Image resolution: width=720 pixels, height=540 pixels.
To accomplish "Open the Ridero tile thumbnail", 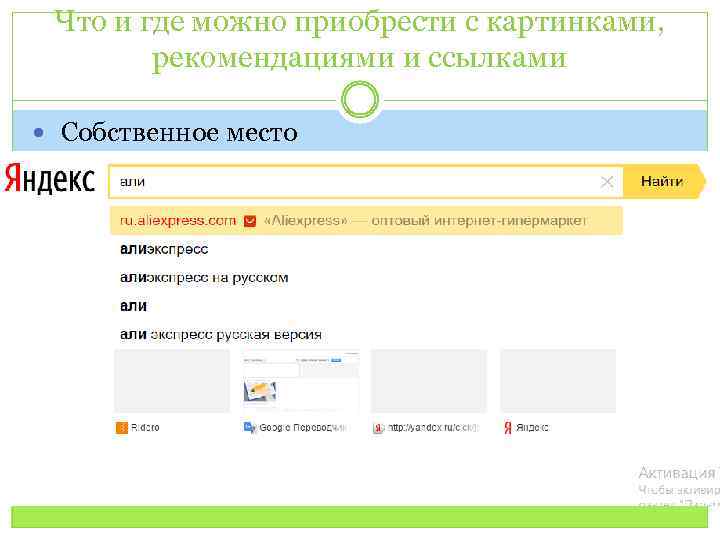I will [x=172, y=381].
